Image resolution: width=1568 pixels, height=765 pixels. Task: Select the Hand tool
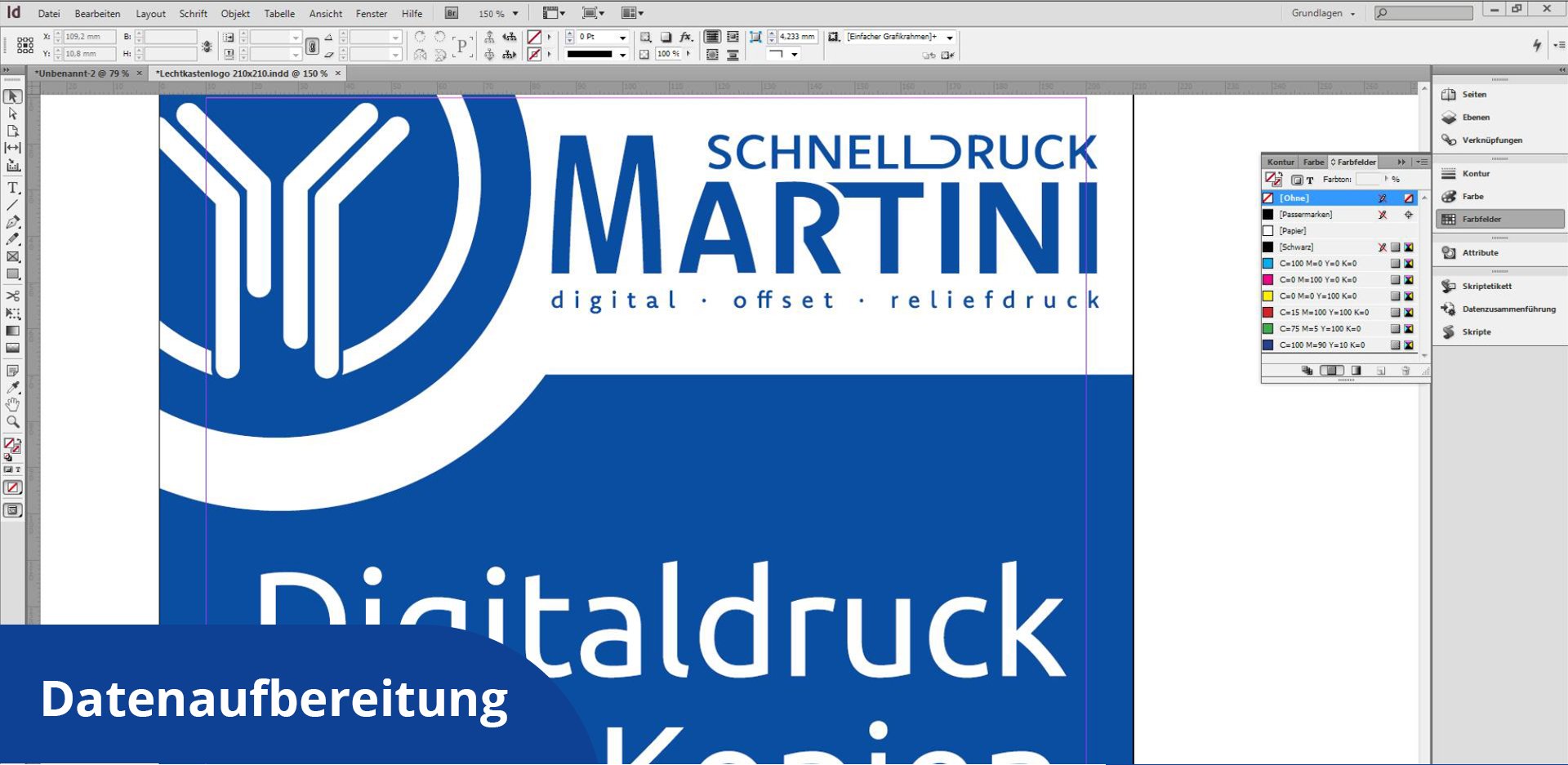coord(12,405)
